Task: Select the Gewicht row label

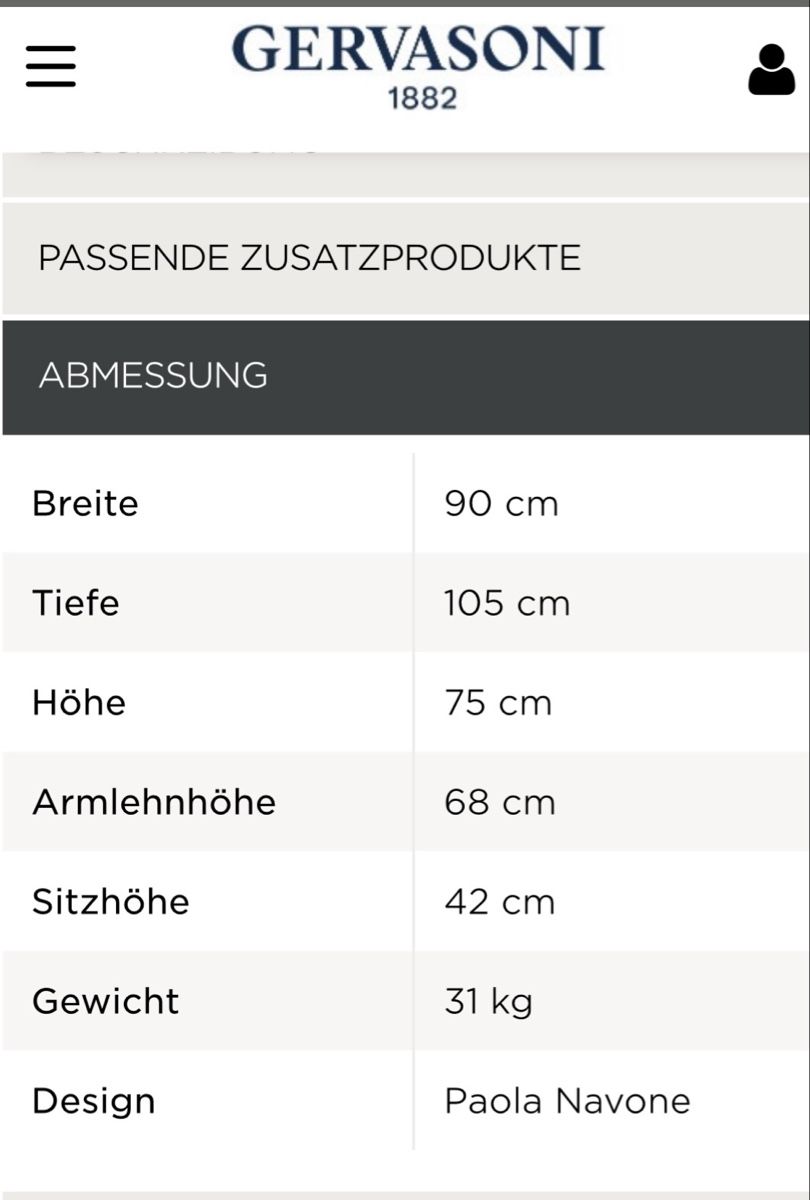Action: pyautogui.click(x=106, y=1001)
